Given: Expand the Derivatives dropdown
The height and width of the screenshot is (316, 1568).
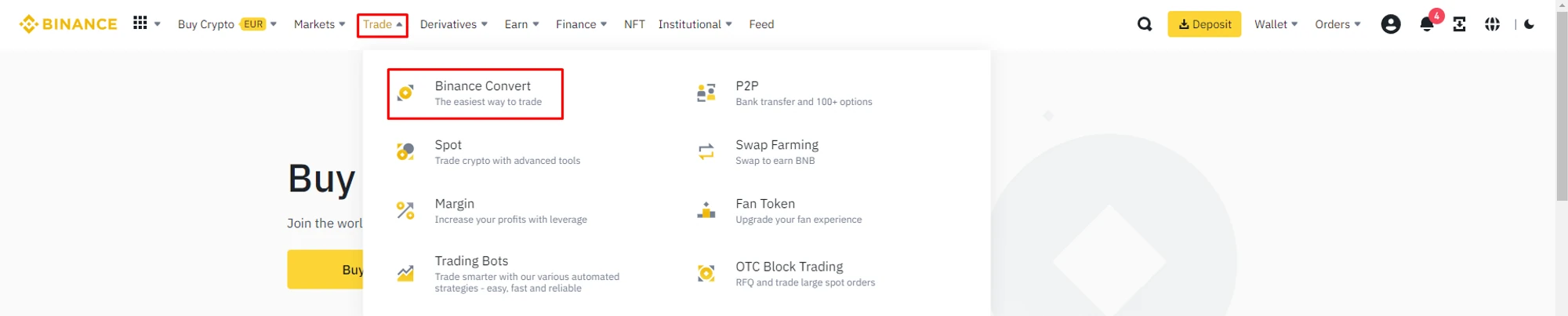Looking at the screenshot, I should coord(453,24).
